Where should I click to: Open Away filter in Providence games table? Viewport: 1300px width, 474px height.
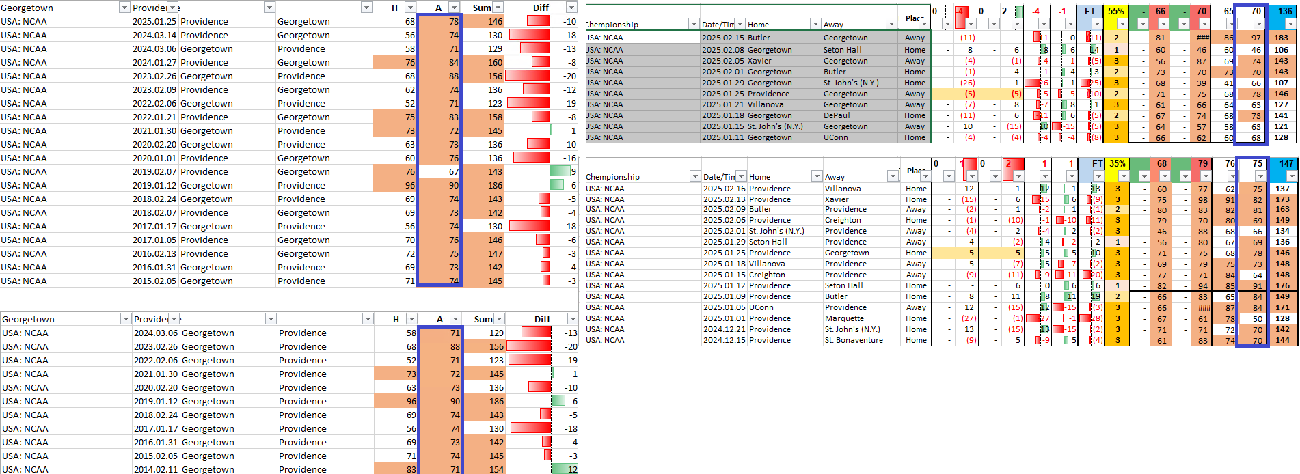tap(891, 176)
